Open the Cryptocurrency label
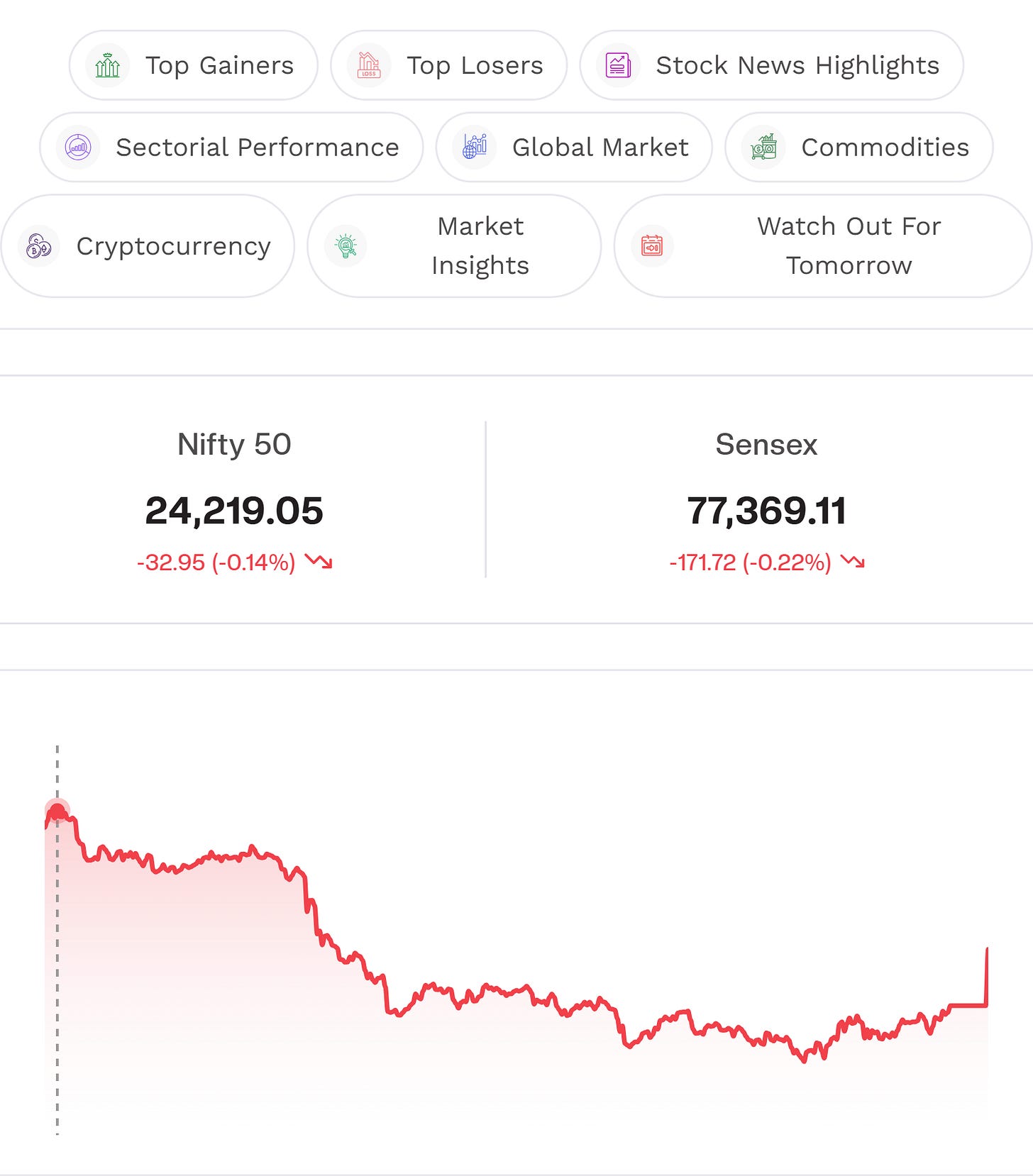This screenshot has height=1176, width=1033. pos(174,246)
